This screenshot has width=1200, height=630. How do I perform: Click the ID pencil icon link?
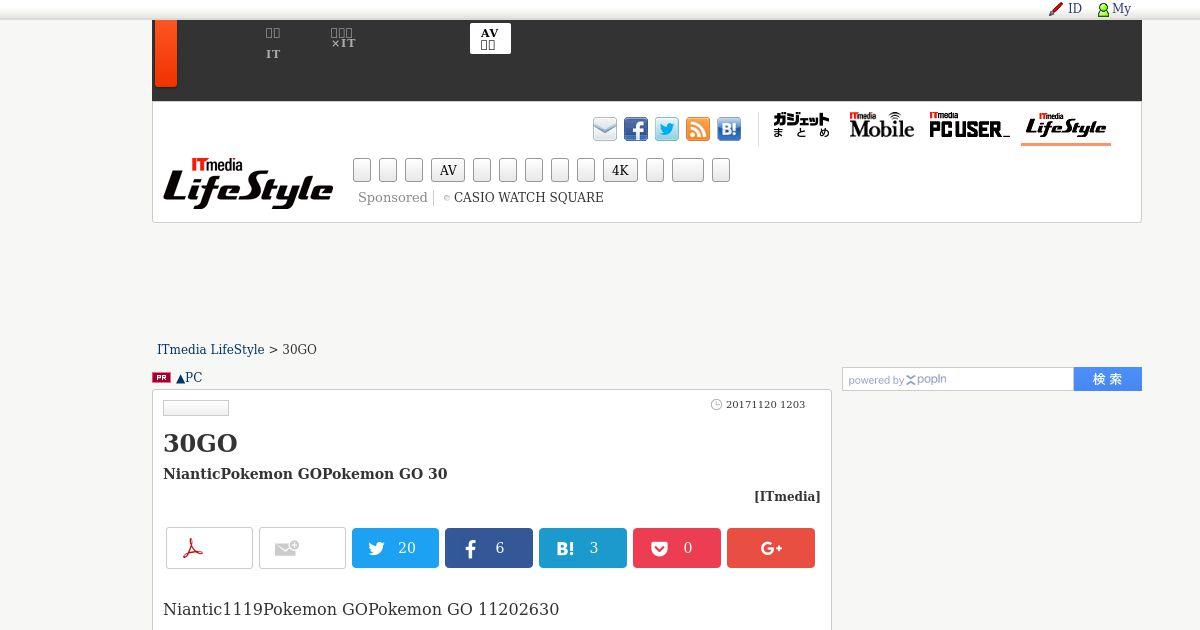click(1065, 9)
